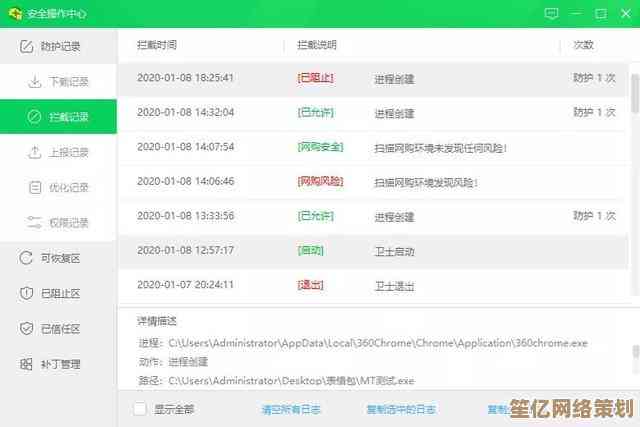Click the 360 logo in the title bar
The height and width of the screenshot is (427, 640).
[16, 14]
